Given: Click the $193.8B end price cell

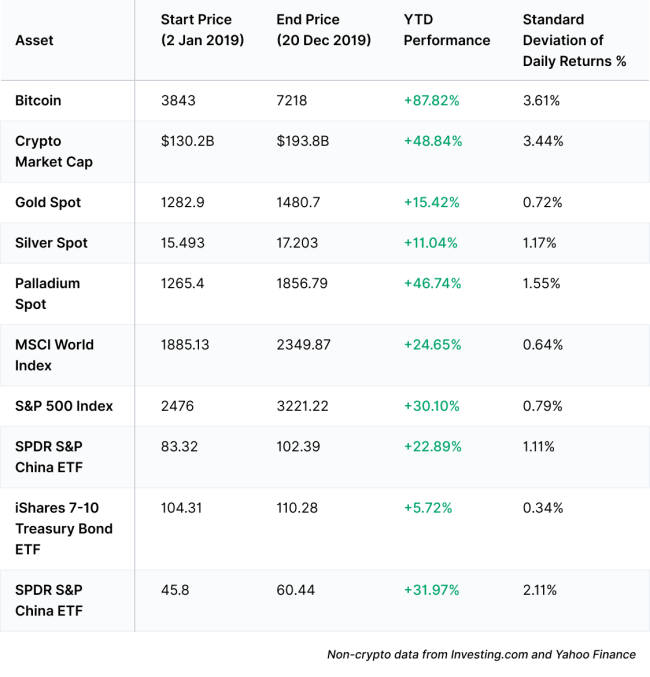Looking at the screenshot, I should [303, 141].
